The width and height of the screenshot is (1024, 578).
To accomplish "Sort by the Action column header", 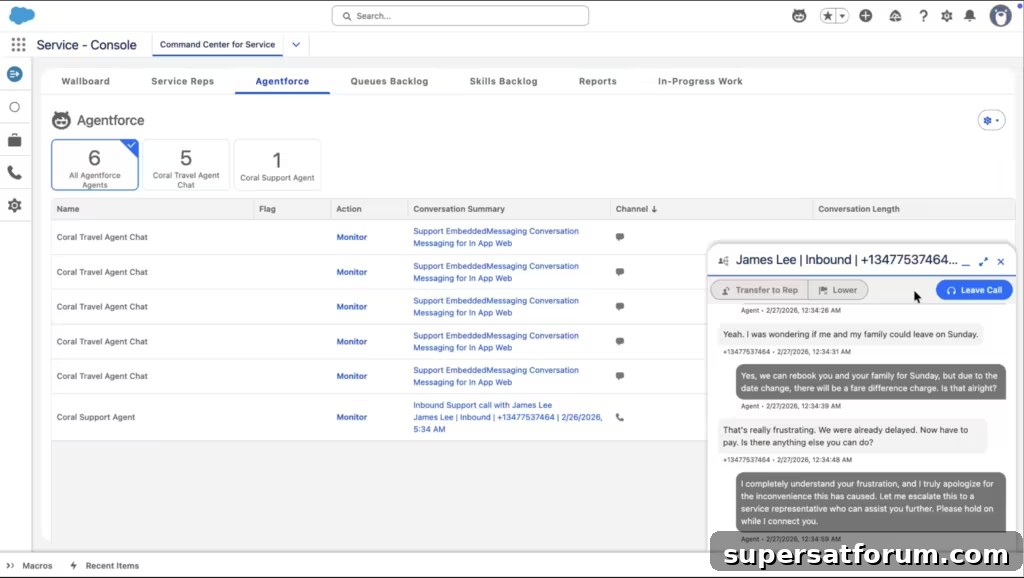I will click(369, 209).
